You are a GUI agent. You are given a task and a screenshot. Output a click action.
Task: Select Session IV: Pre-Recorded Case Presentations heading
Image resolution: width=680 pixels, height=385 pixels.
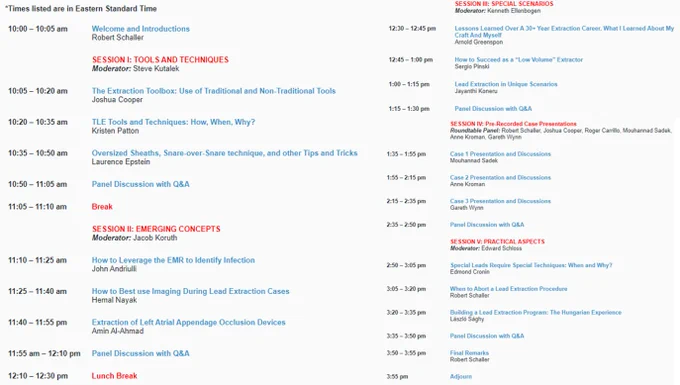(x=513, y=124)
